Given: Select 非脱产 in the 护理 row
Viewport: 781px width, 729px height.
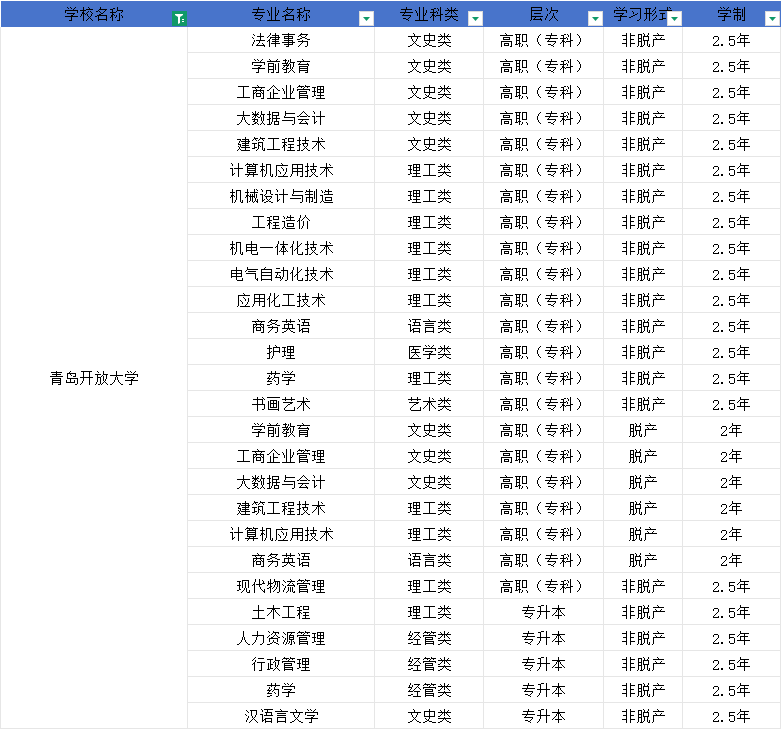Looking at the screenshot, I should tap(643, 352).
